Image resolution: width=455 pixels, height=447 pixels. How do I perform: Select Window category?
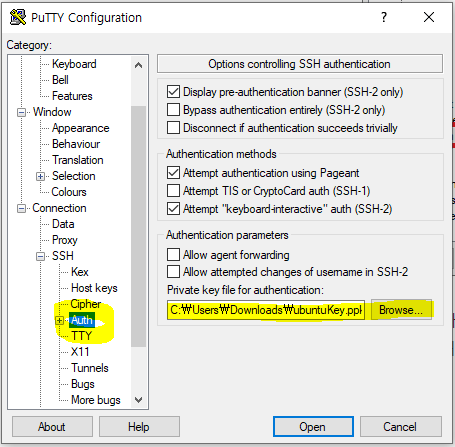pos(52,112)
